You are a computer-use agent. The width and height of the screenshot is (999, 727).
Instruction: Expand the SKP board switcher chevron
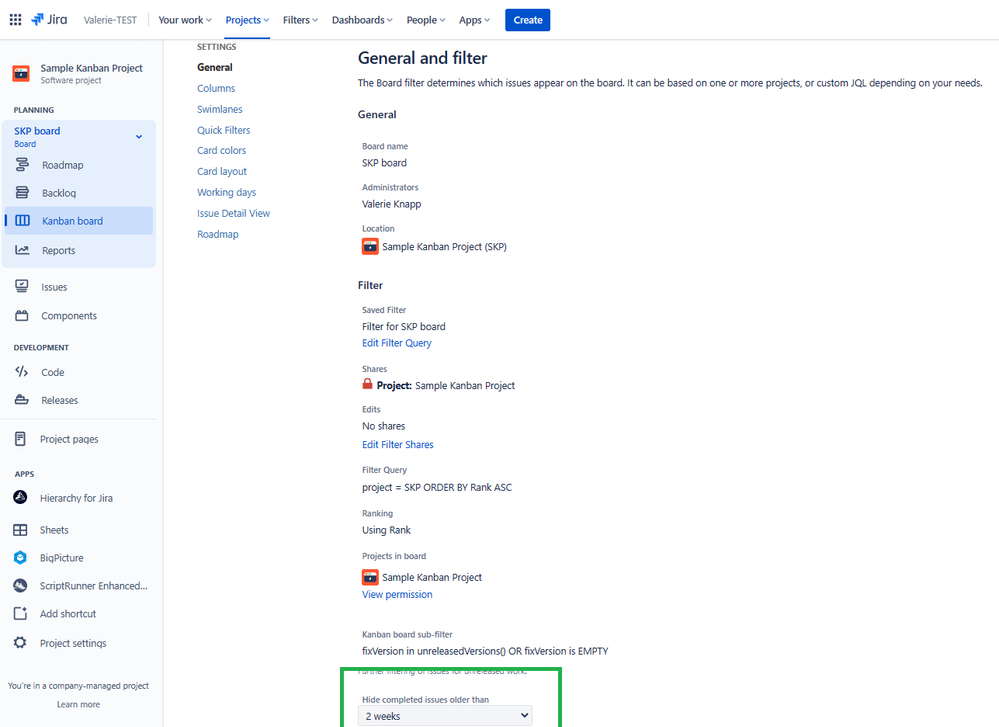139,136
